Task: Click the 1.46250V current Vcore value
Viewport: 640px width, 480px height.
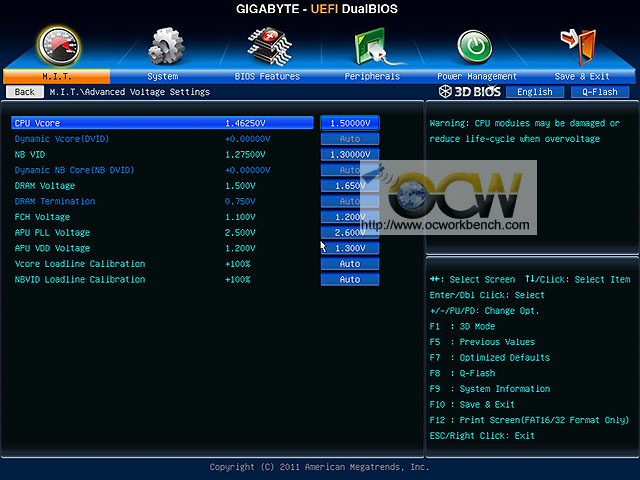Action: [x=245, y=123]
